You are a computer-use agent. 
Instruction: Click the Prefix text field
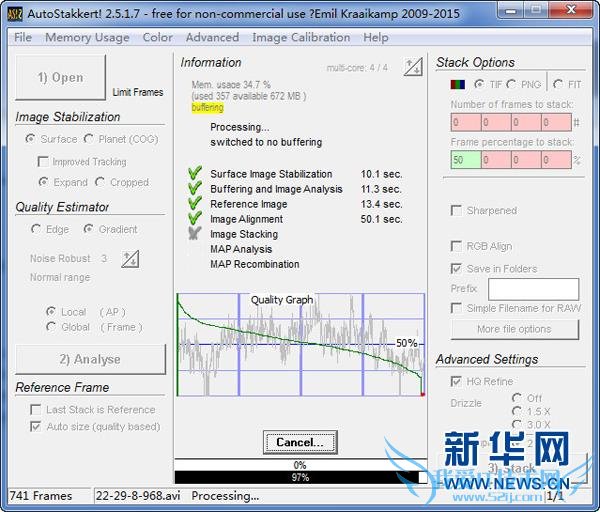tap(533, 289)
